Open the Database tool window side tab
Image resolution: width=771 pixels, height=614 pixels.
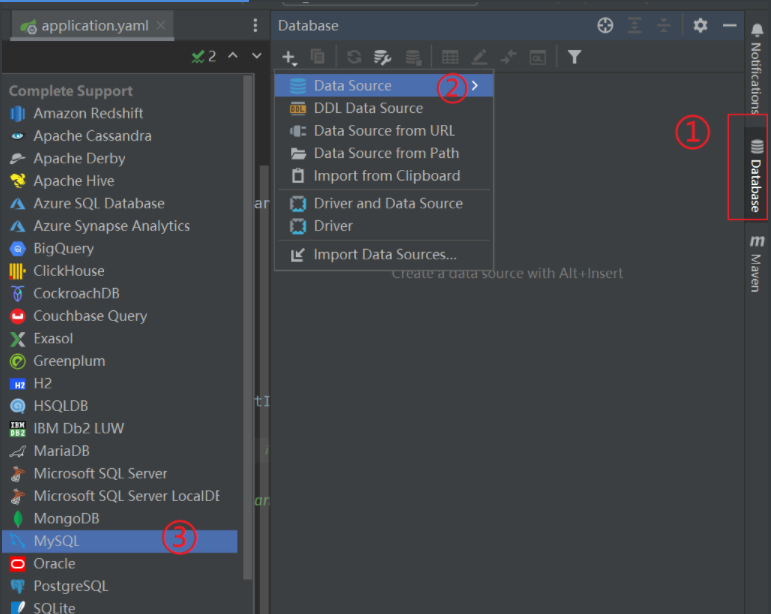(x=756, y=175)
